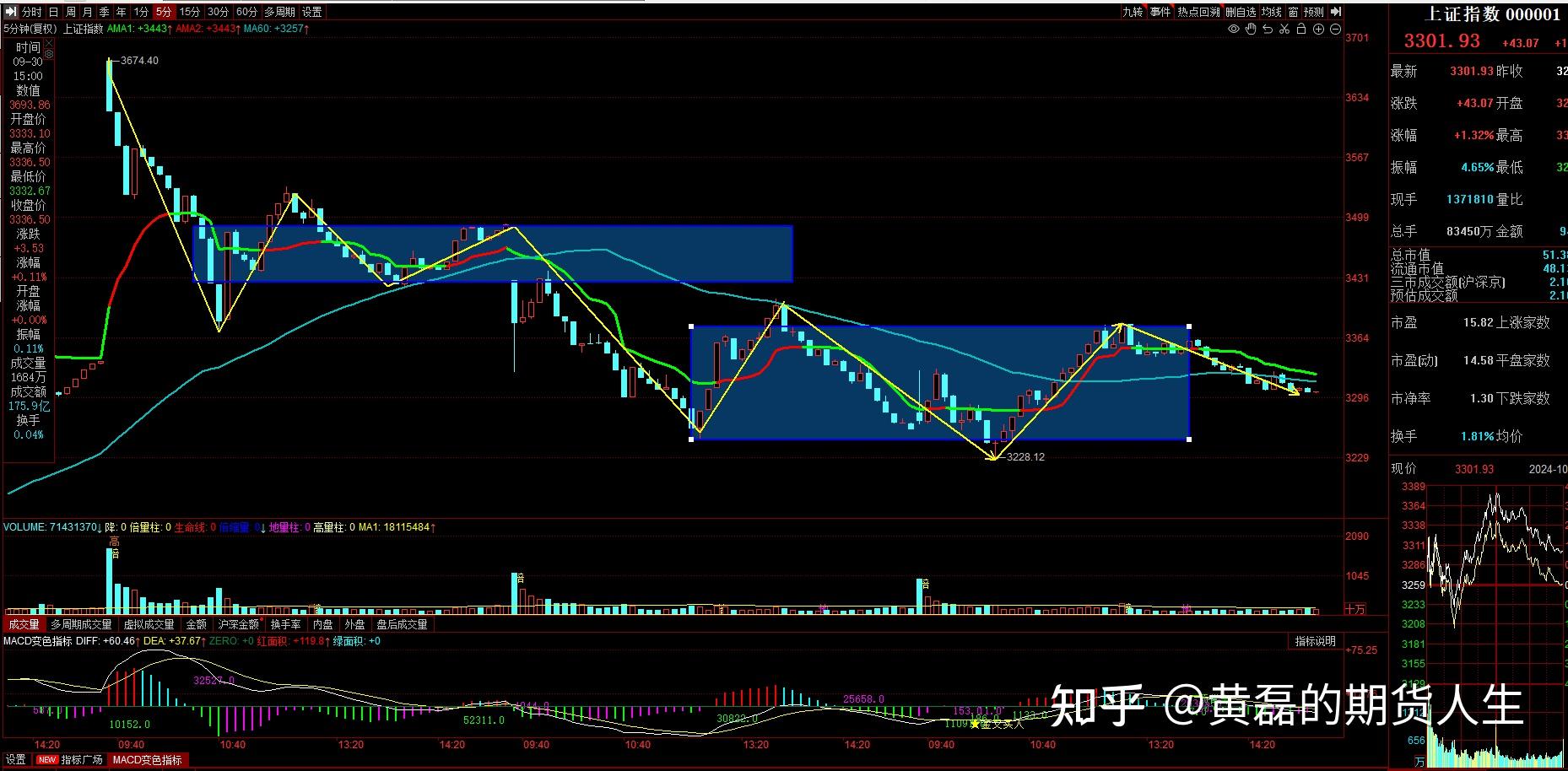
Task: Toggle the 均线 moving average display
Action: (x=1272, y=12)
